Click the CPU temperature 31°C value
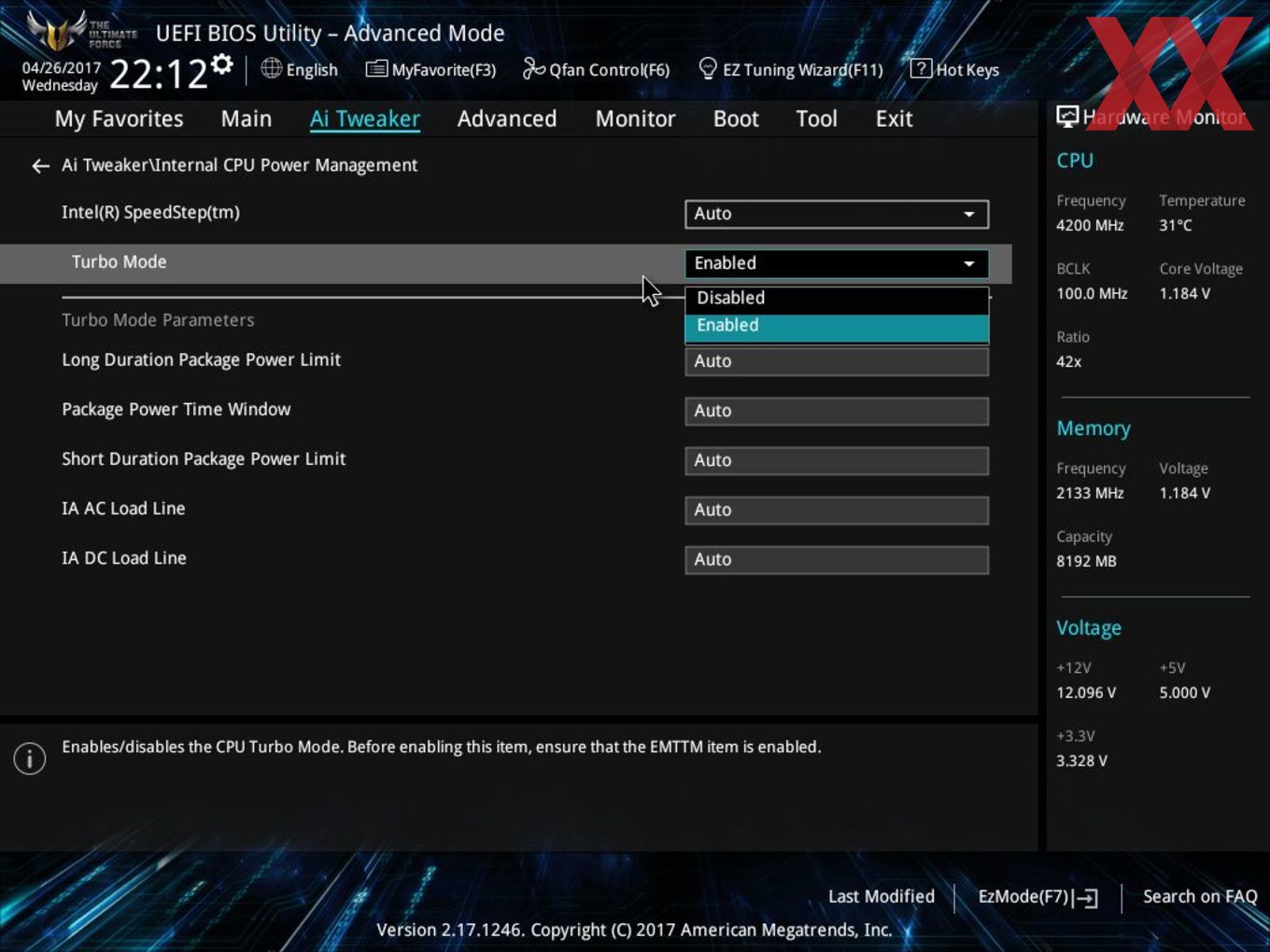 pyautogui.click(x=1176, y=226)
